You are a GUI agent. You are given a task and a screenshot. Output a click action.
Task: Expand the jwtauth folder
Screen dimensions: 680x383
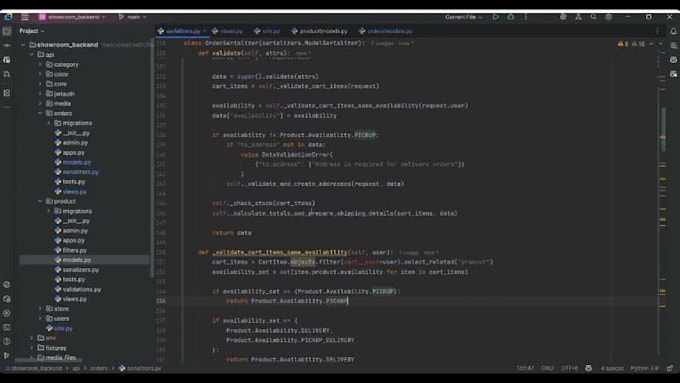click(x=40, y=94)
